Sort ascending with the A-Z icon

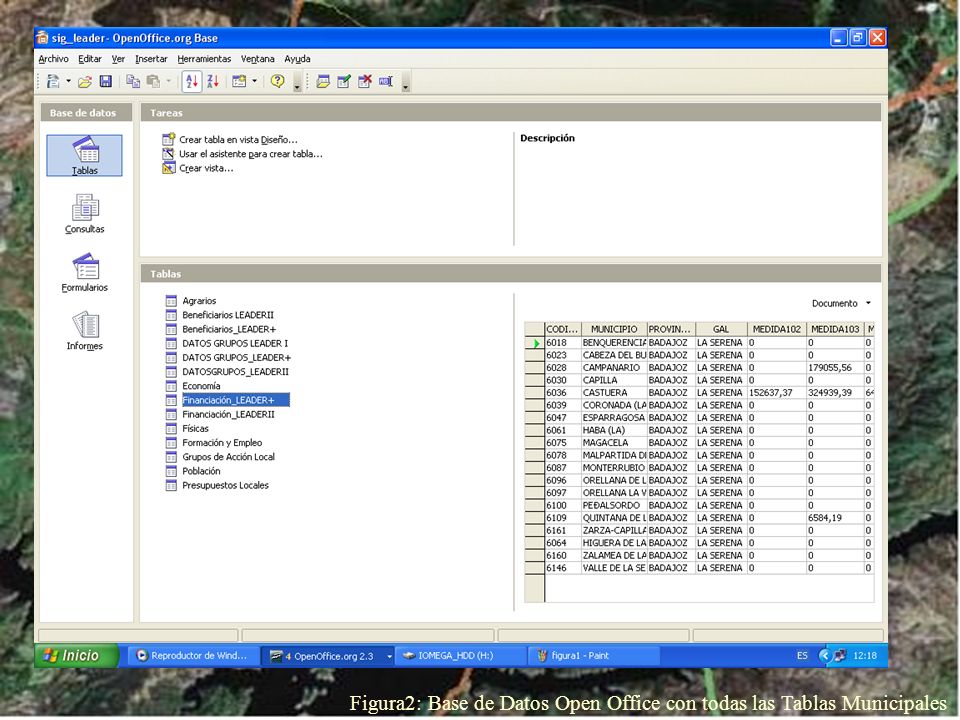tap(192, 81)
